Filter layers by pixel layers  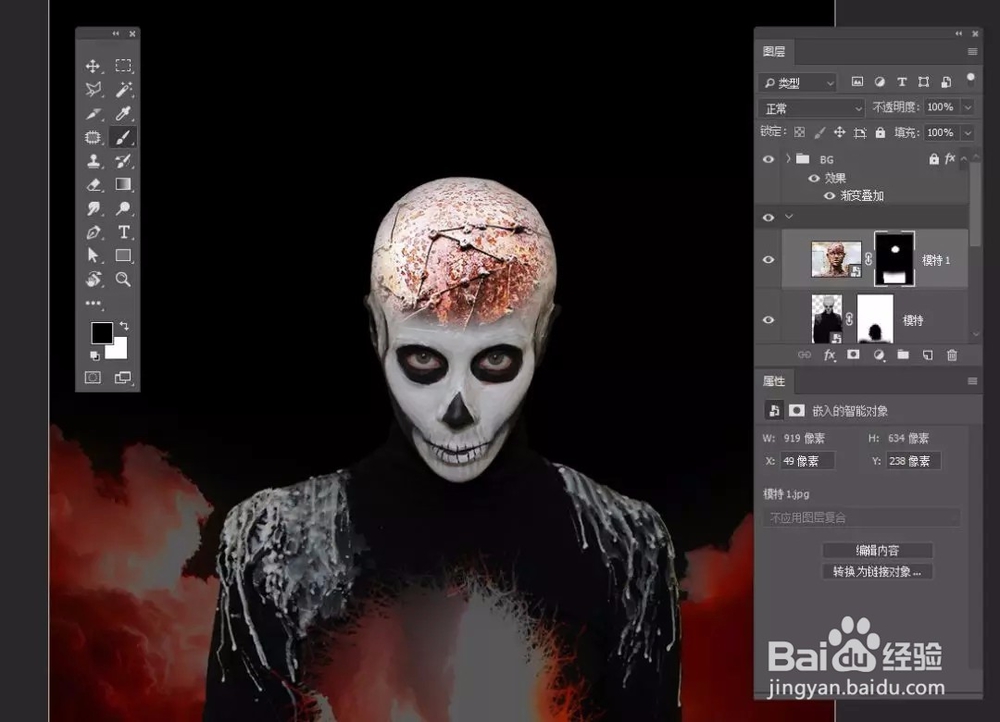tap(857, 82)
